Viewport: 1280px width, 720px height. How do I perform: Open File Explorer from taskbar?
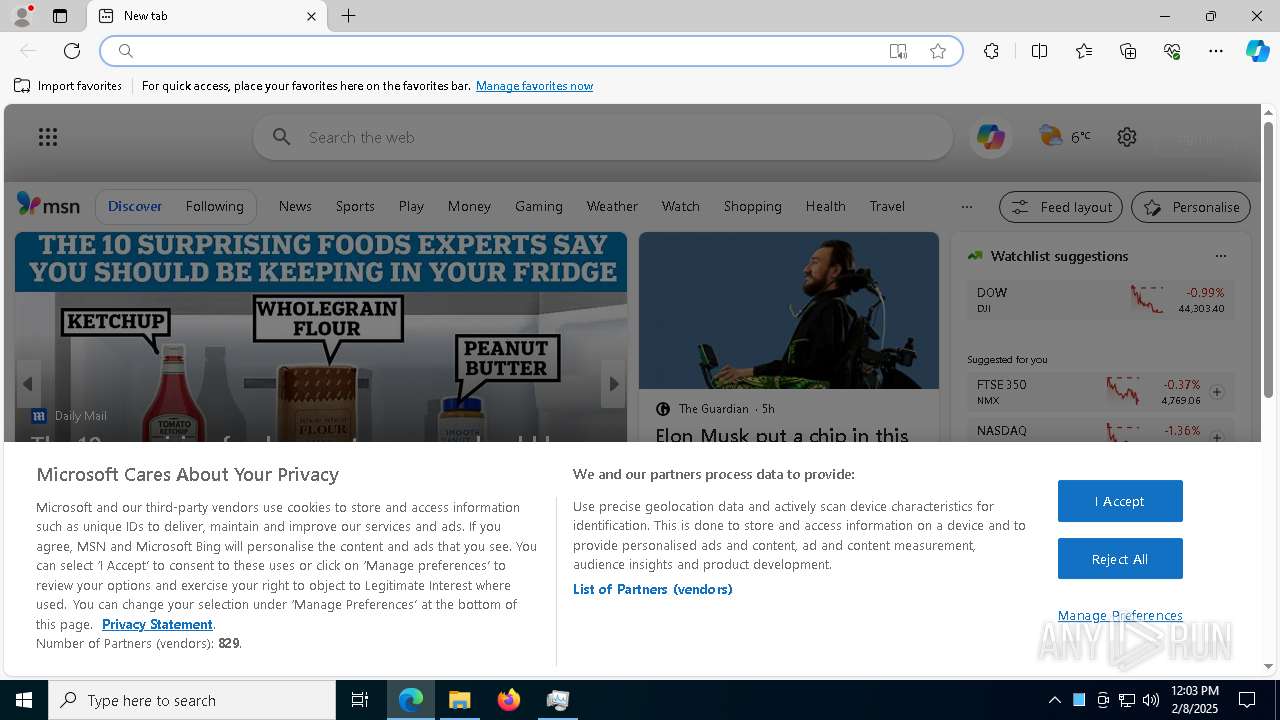(x=460, y=700)
